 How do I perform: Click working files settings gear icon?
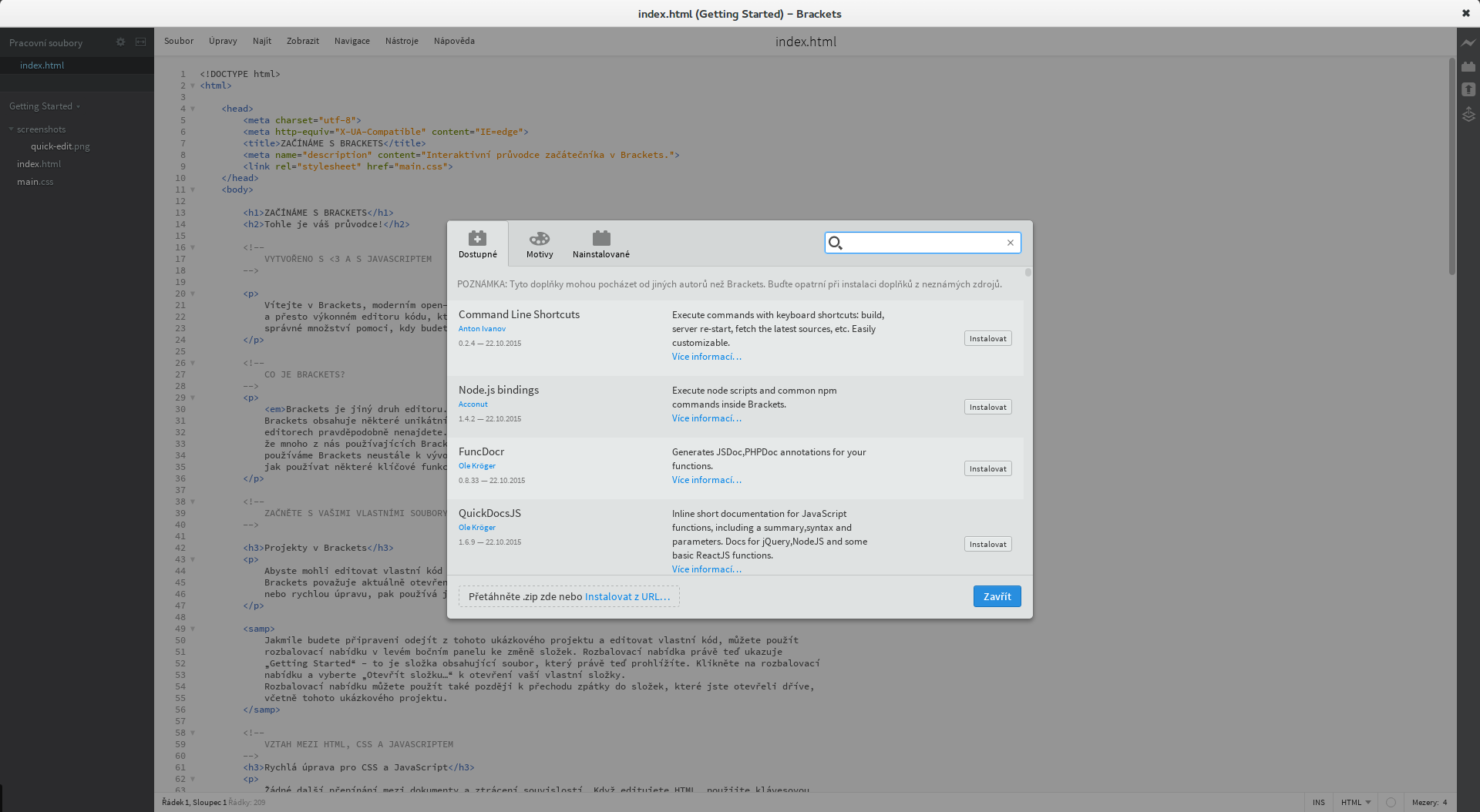pos(120,42)
